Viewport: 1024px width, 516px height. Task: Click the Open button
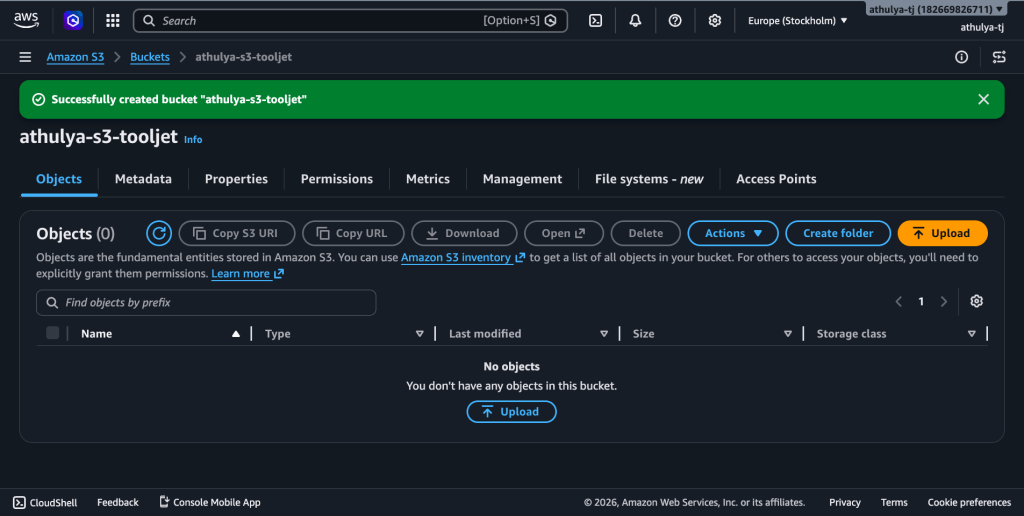(x=564, y=233)
